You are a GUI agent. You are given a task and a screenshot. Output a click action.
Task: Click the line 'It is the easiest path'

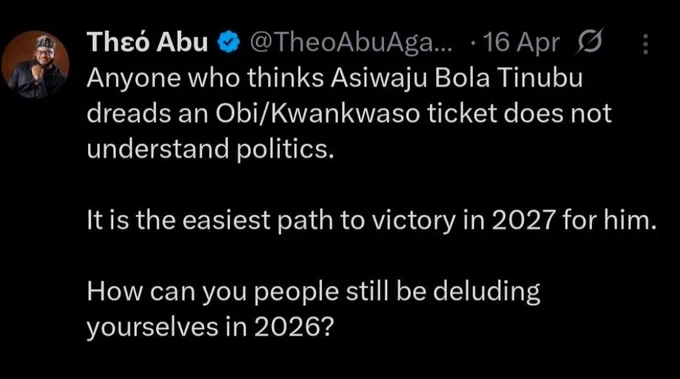pos(372,220)
